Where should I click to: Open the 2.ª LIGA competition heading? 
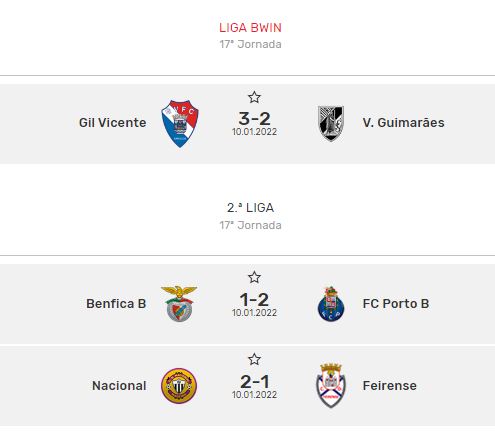250,208
